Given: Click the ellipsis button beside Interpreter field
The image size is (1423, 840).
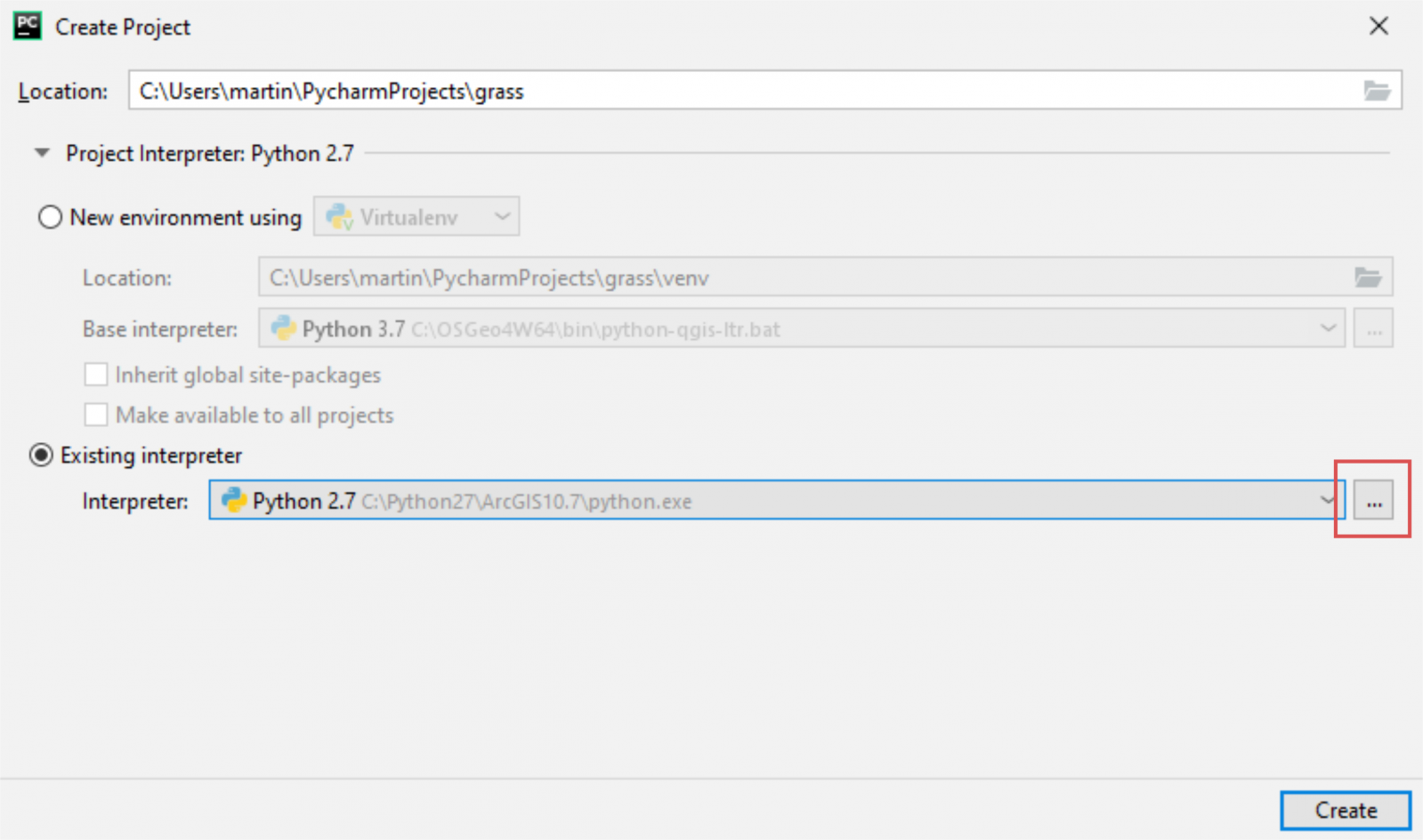Looking at the screenshot, I should (1373, 502).
